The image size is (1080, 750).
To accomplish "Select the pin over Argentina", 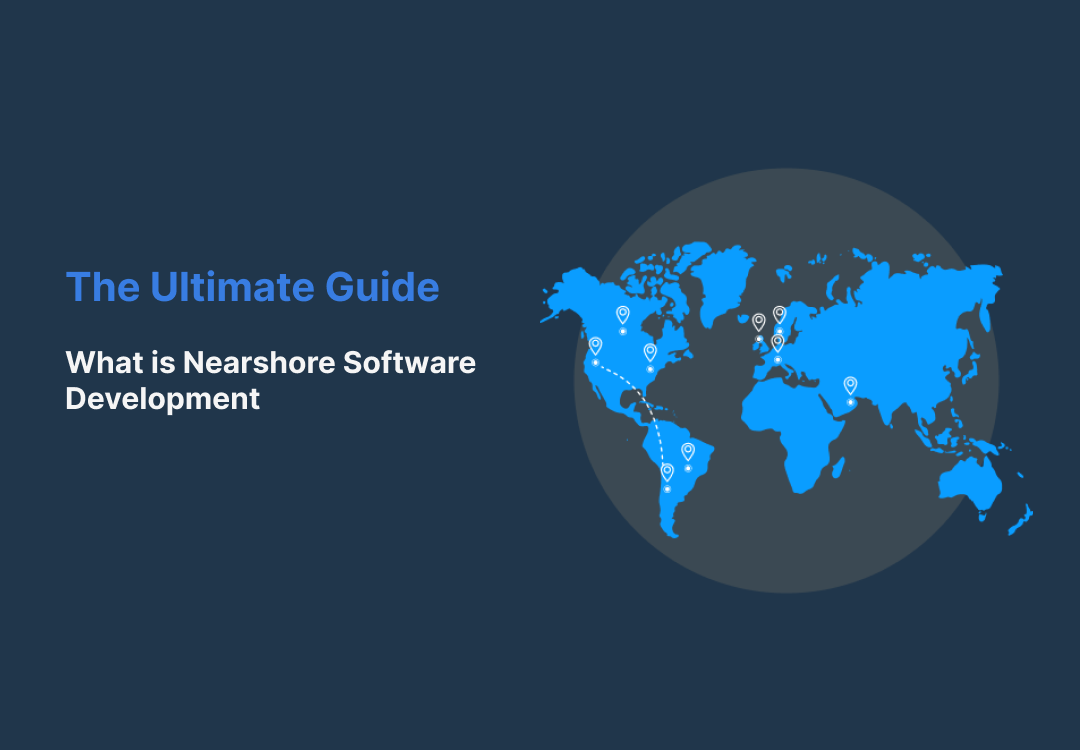I will [667, 471].
